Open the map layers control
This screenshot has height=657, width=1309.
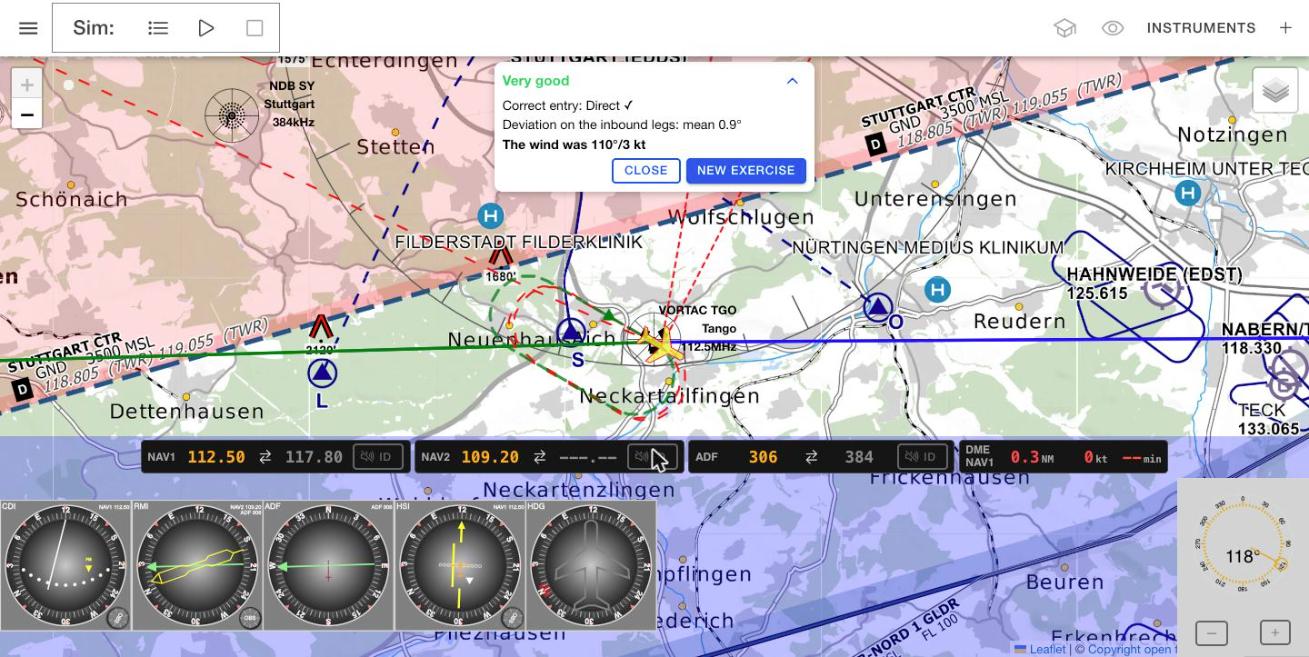click(1275, 91)
